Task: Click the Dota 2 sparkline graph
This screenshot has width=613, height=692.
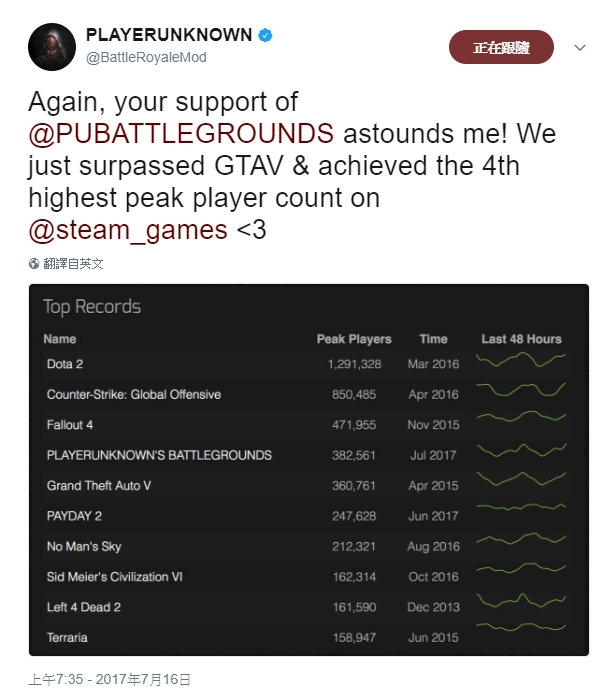Action: point(521,360)
